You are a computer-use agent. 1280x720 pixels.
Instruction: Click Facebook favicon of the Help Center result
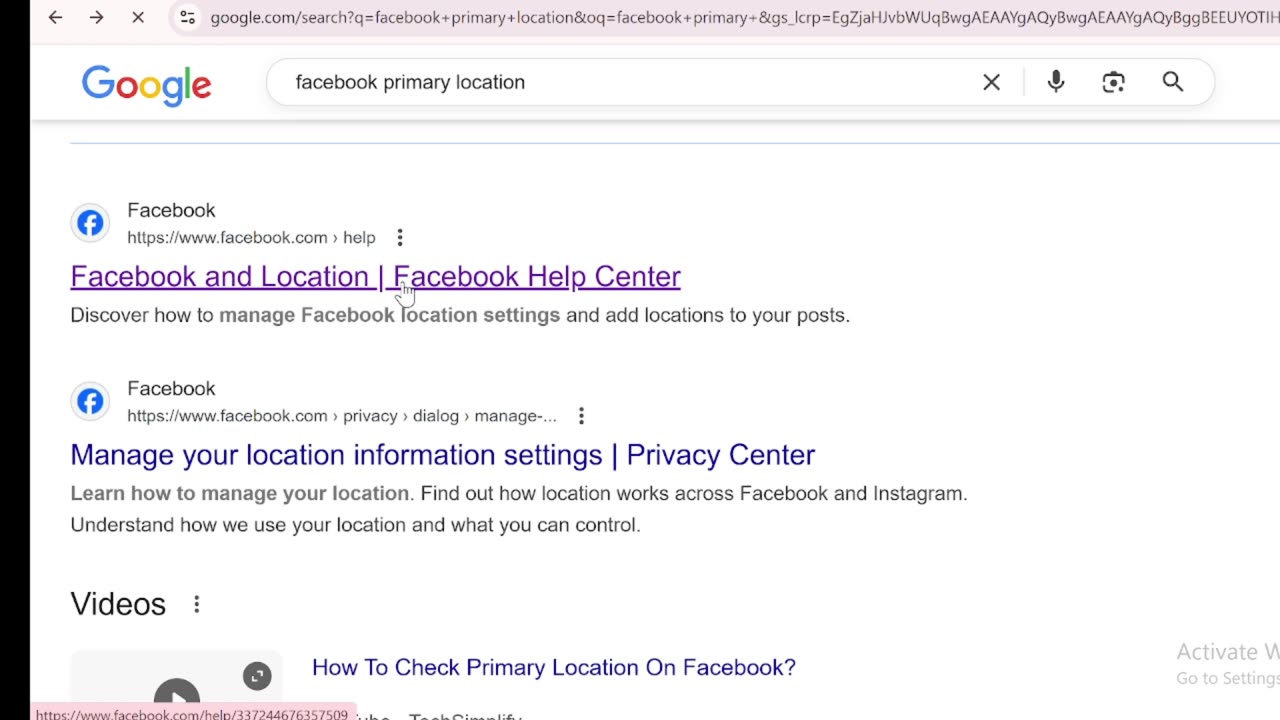90,223
